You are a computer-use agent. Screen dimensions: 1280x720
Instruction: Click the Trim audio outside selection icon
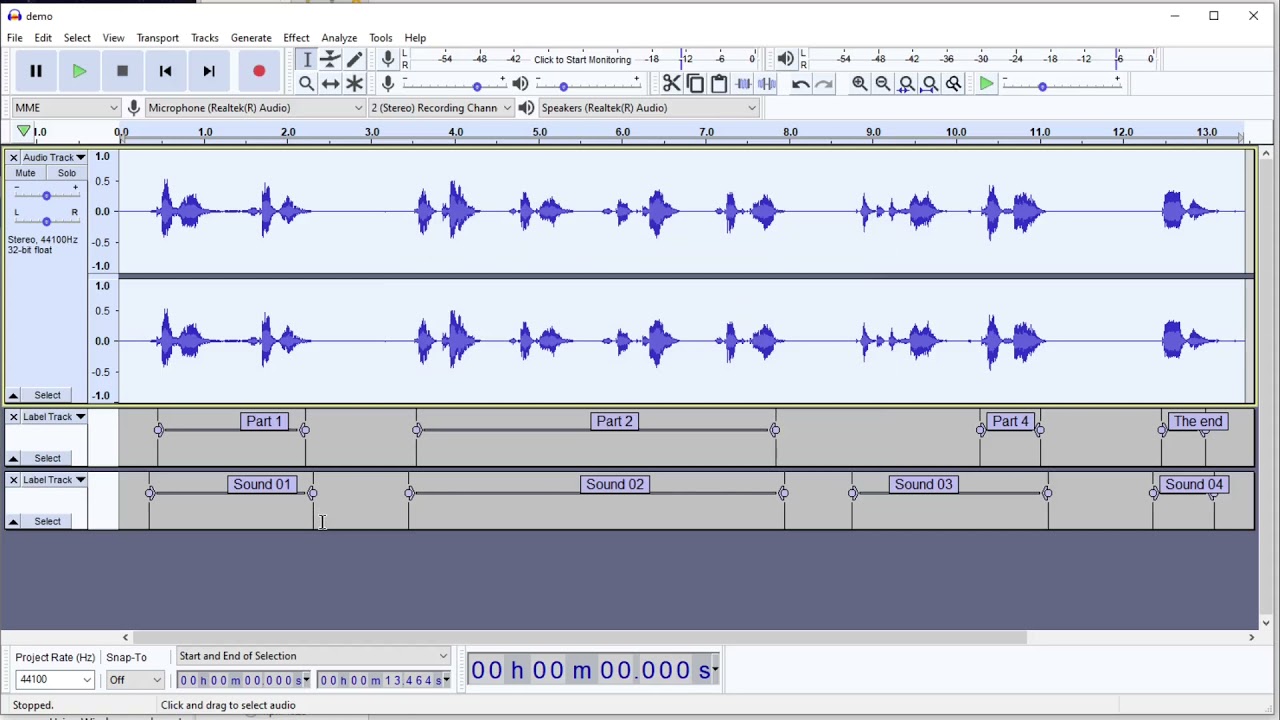743,84
